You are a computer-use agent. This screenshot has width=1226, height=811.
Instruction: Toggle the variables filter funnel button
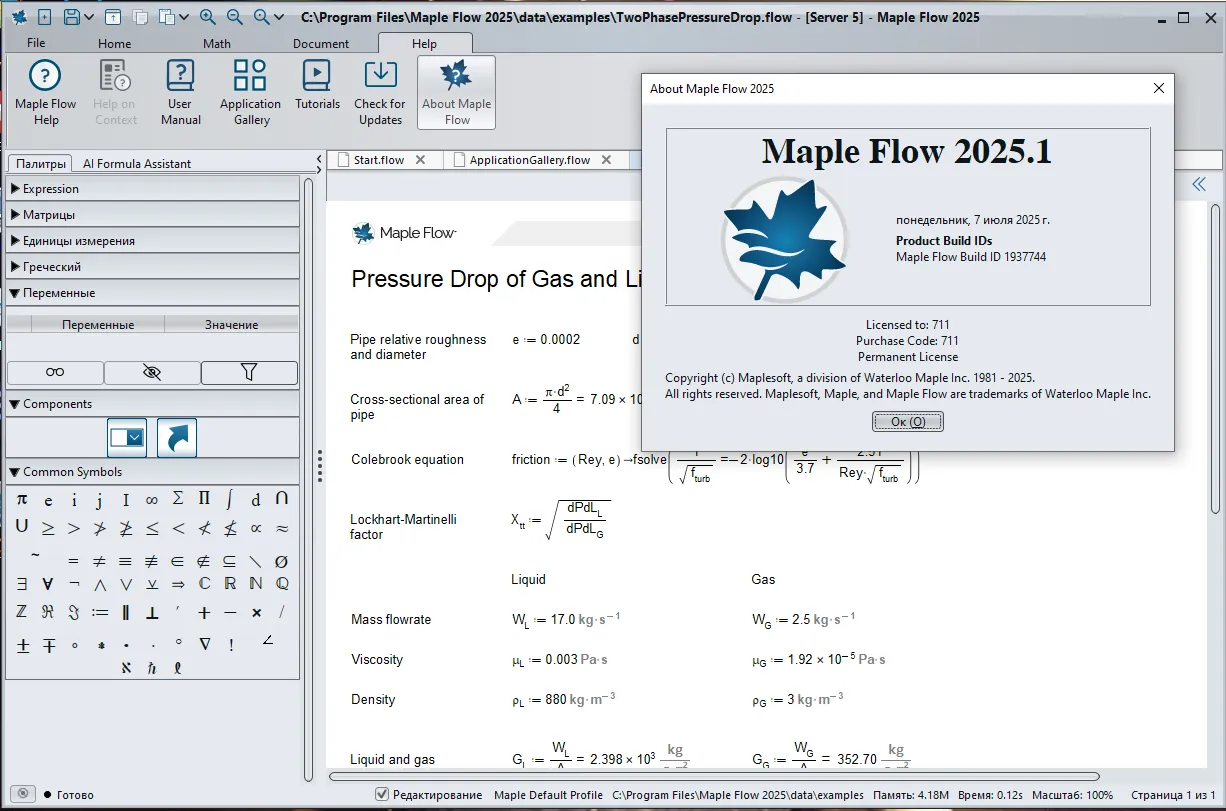[x=249, y=372]
